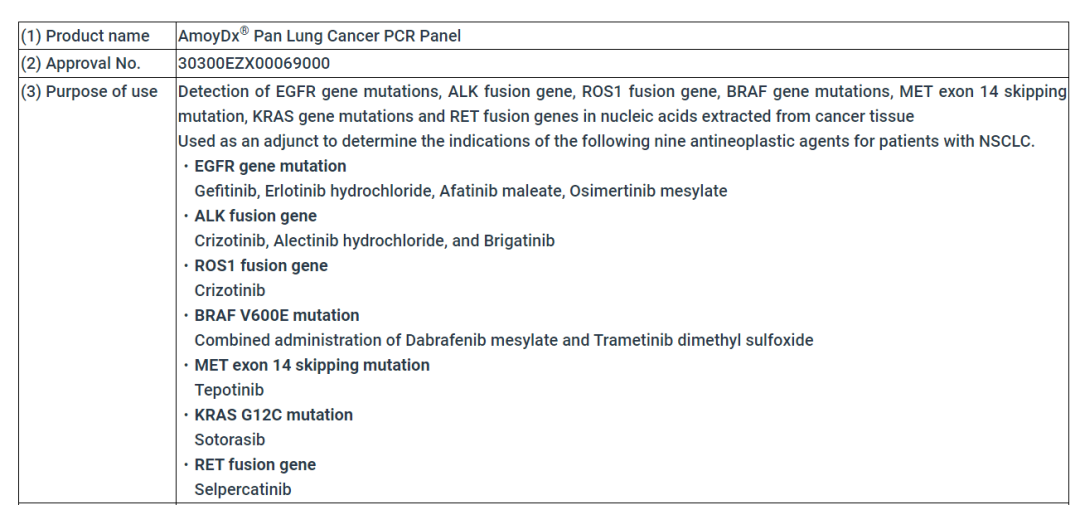The height and width of the screenshot is (505, 1080).
Task: Click the Dabrafenib mesylate and Trametinib line
Action: (x=504, y=340)
